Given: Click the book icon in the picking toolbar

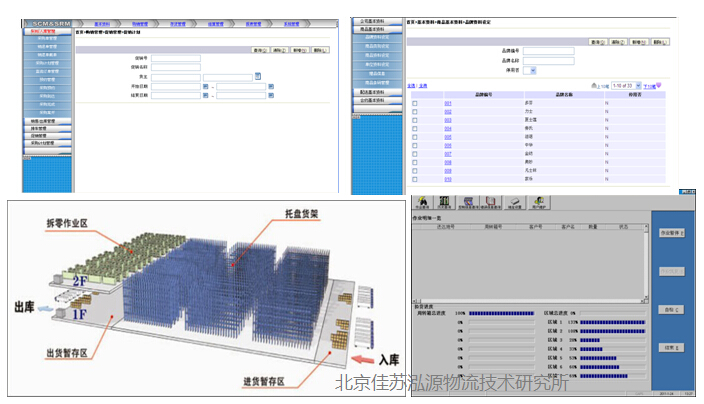Looking at the screenshot, I should 491,201.
